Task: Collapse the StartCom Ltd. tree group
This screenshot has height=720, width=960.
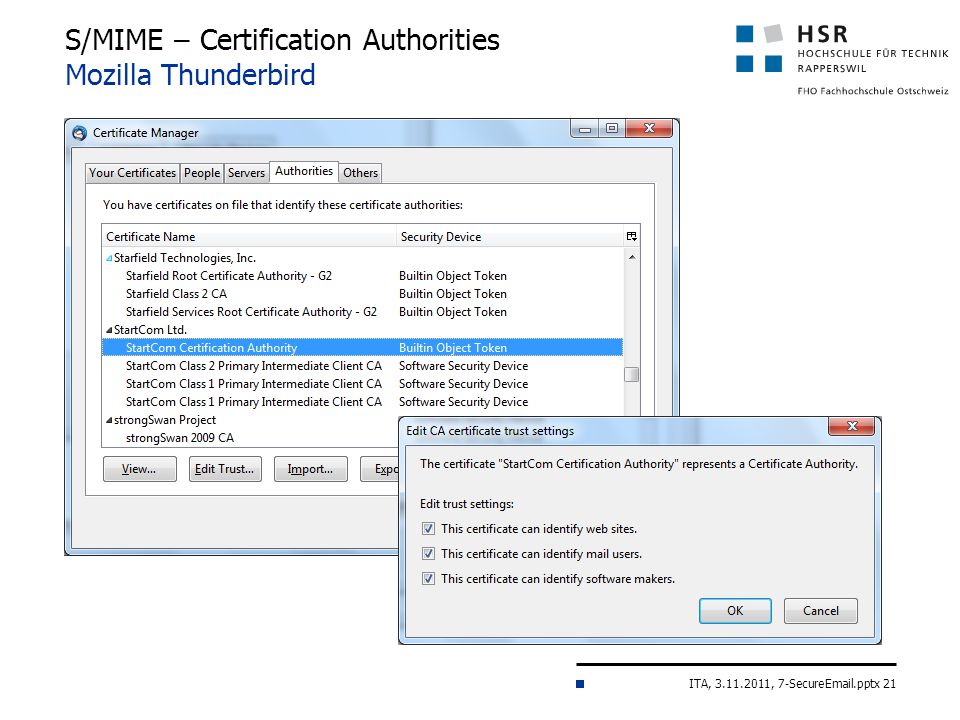Action: [x=109, y=330]
